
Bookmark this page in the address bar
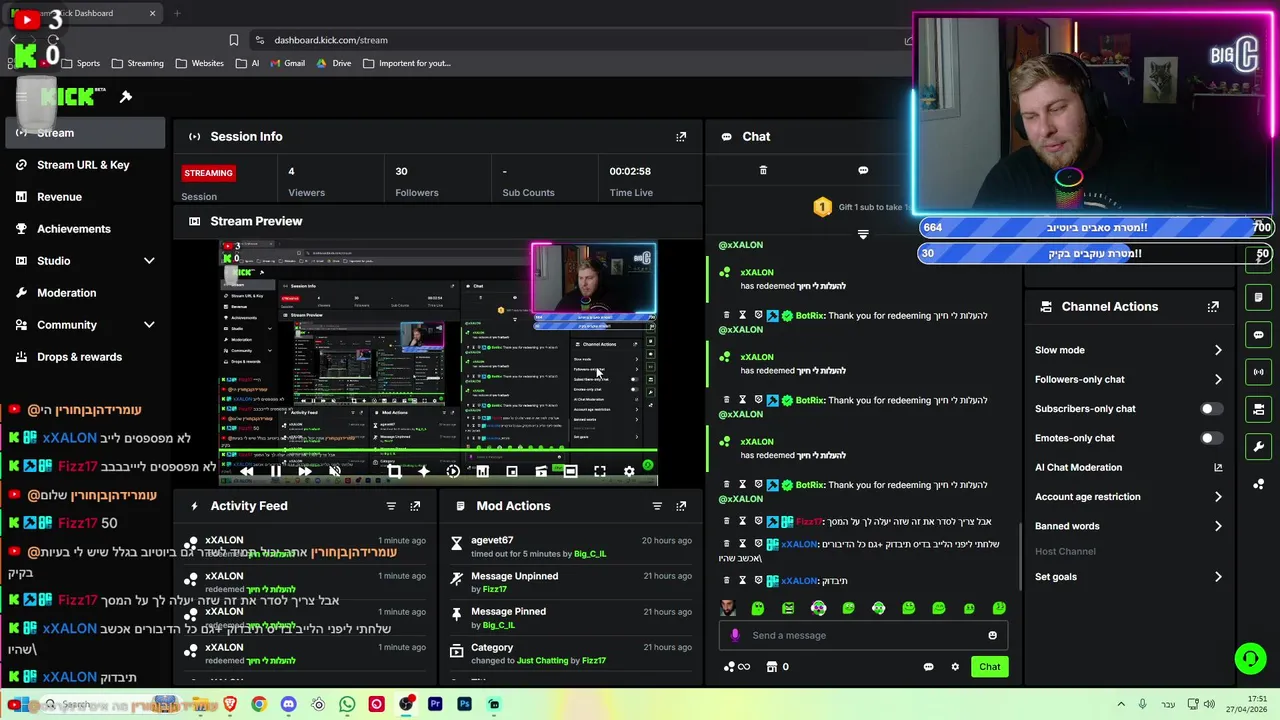(x=233, y=40)
